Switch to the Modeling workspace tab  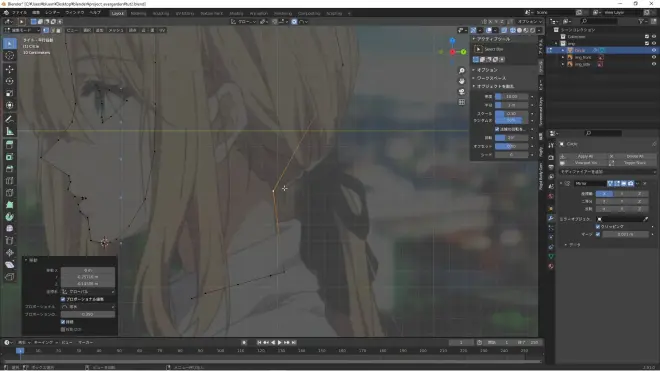tap(138, 13)
